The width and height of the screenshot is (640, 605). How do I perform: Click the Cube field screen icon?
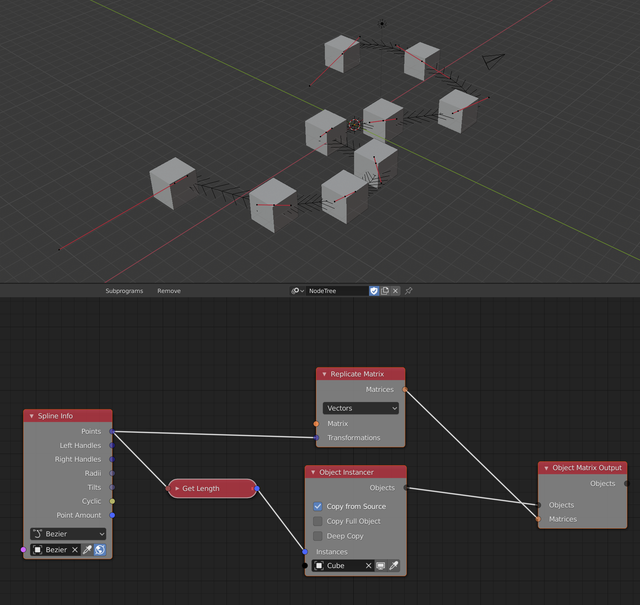click(x=380, y=565)
